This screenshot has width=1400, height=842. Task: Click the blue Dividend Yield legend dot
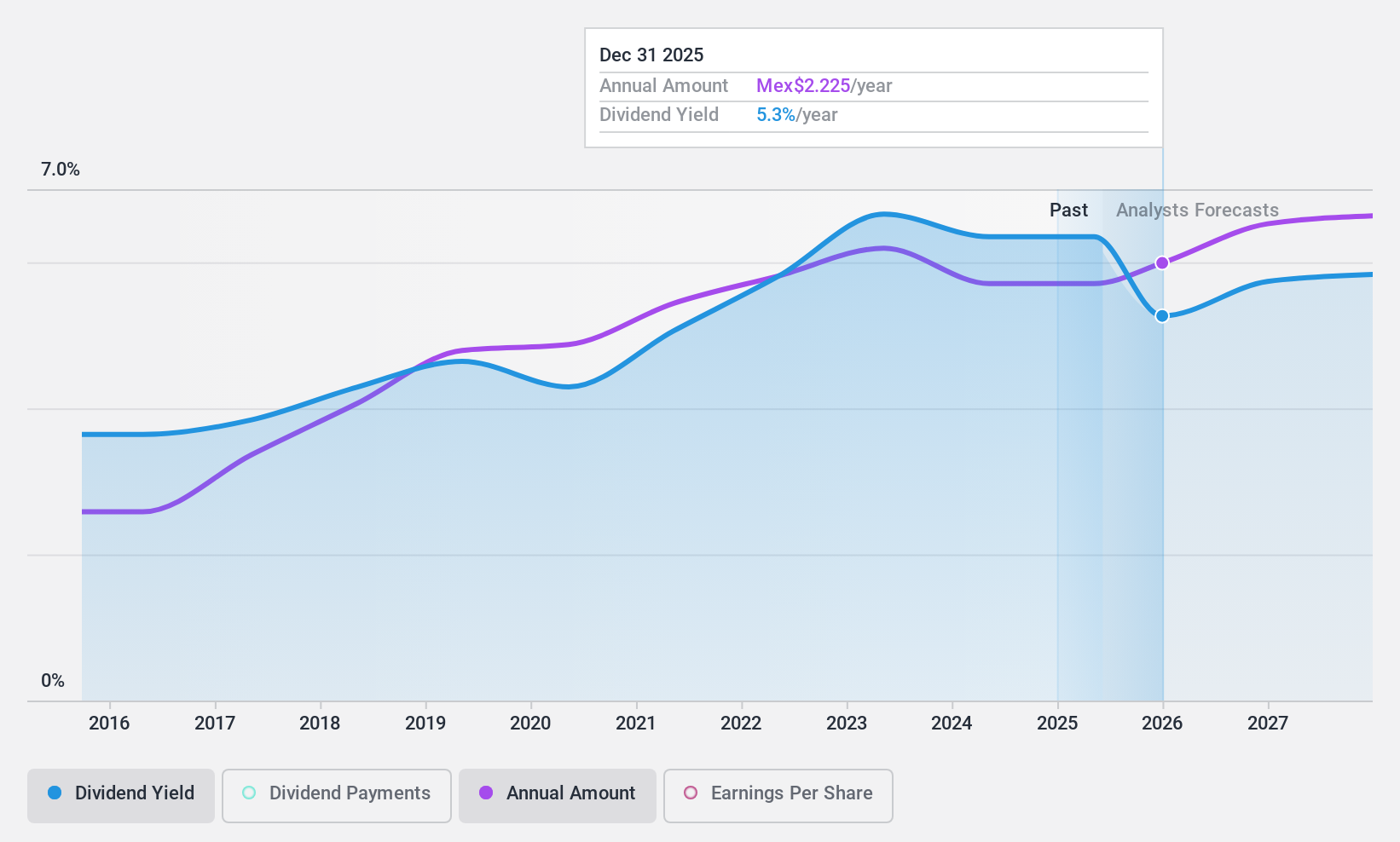click(55, 793)
